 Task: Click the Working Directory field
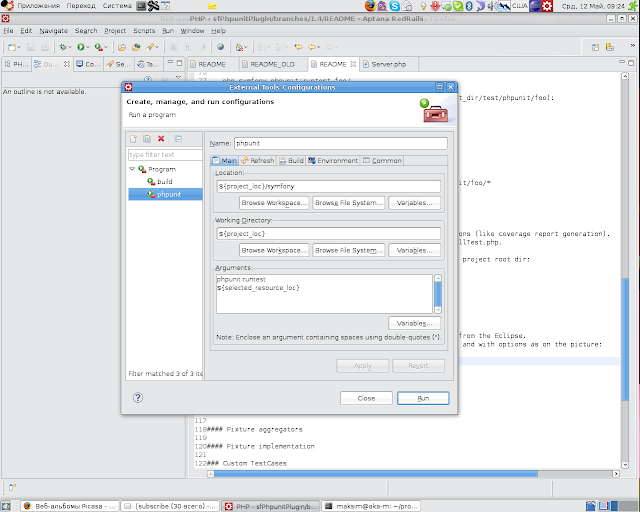pos(329,234)
